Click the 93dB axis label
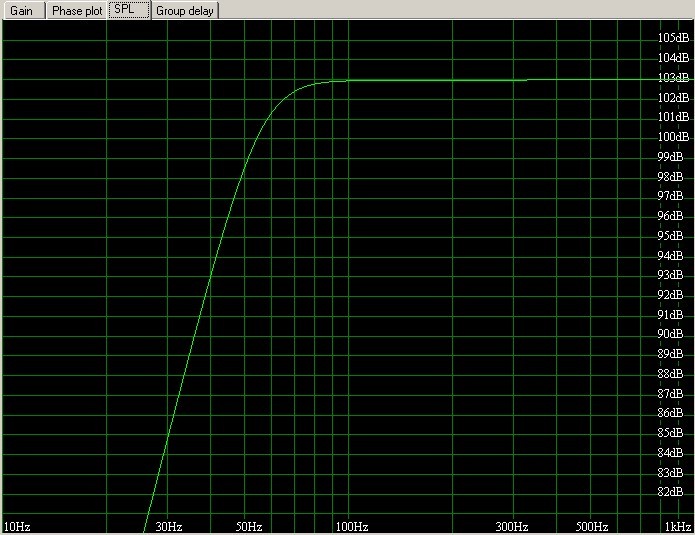Screen dimensions: 695x535 coord(670,275)
